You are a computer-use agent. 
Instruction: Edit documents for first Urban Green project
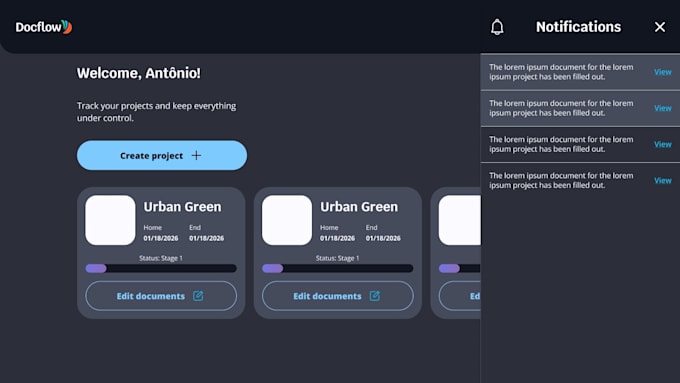click(161, 296)
